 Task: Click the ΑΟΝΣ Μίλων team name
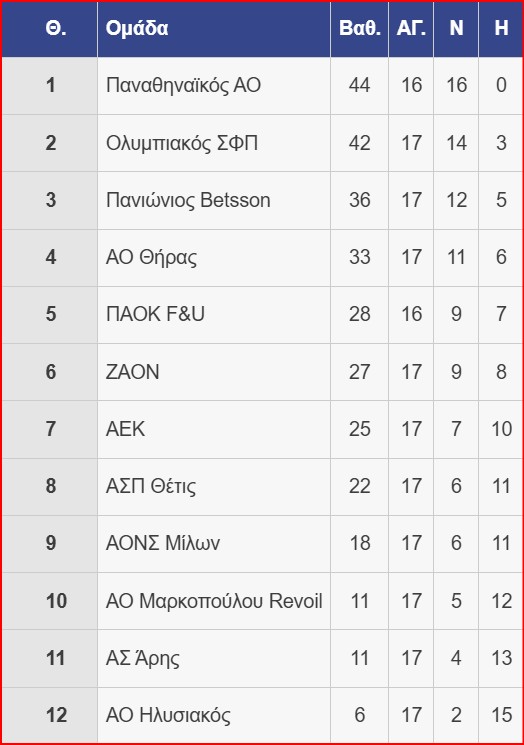163,543
